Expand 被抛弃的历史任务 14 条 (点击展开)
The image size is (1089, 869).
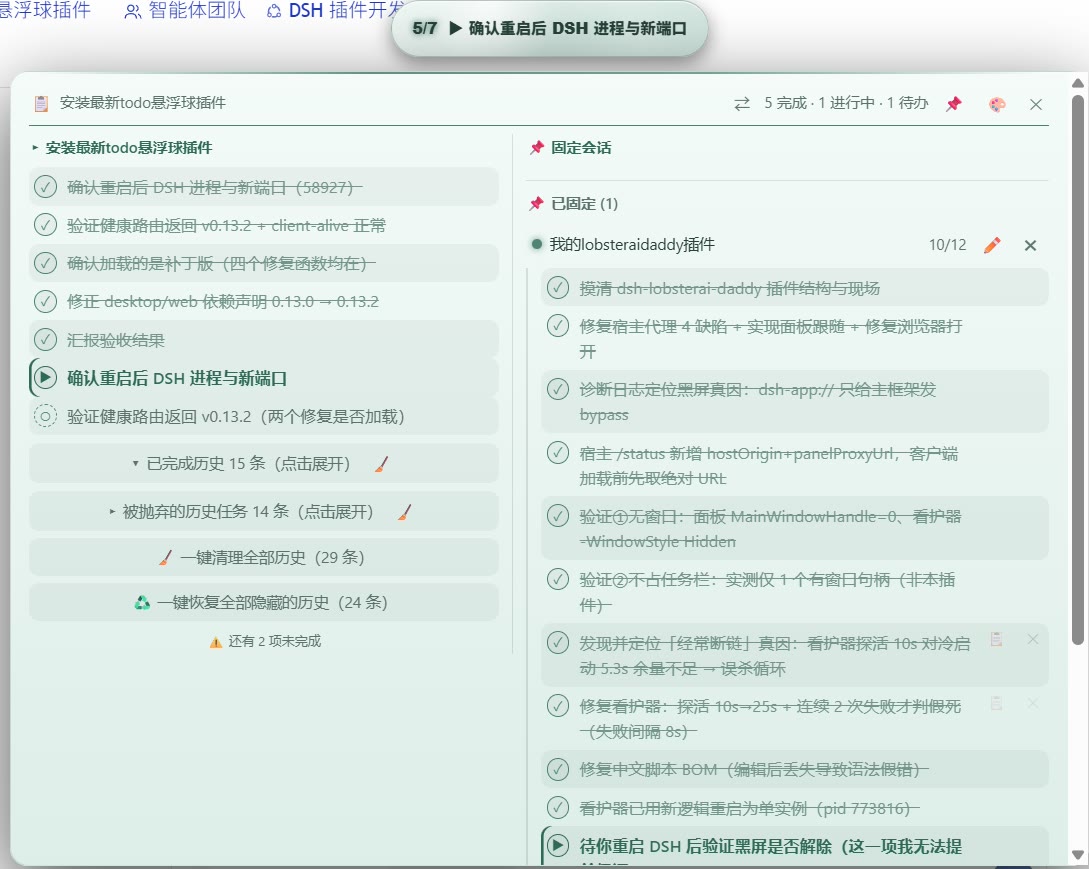click(x=264, y=512)
